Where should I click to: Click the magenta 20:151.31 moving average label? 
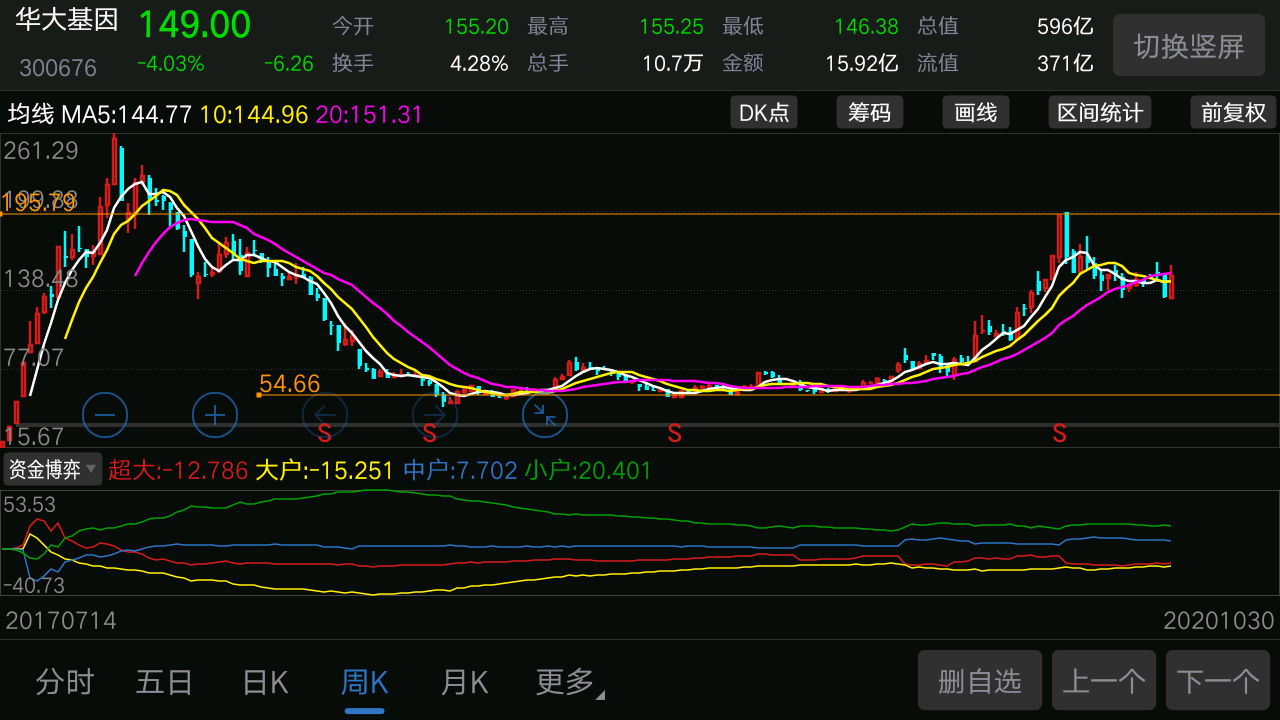click(369, 114)
